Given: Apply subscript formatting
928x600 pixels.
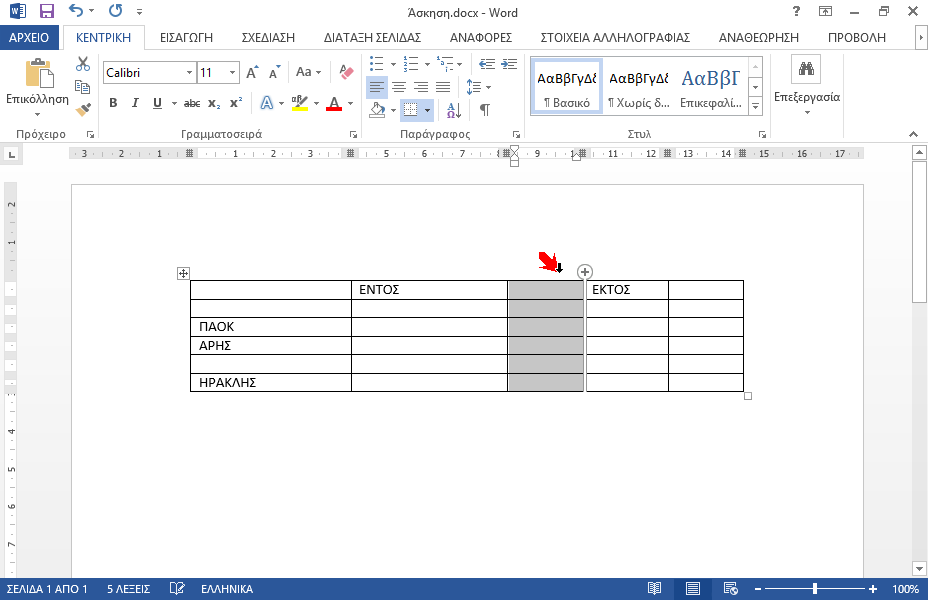Looking at the screenshot, I should coord(214,104).
